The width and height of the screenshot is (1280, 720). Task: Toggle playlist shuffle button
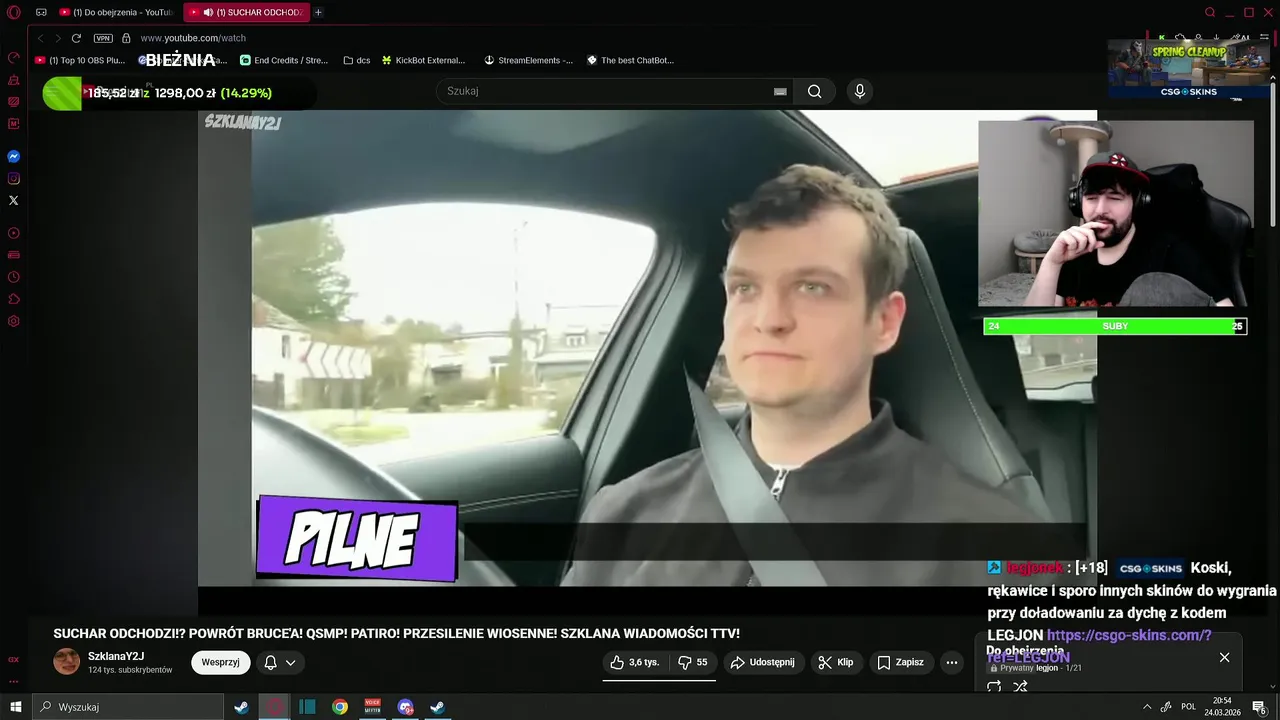click(x=1020, y=687)
